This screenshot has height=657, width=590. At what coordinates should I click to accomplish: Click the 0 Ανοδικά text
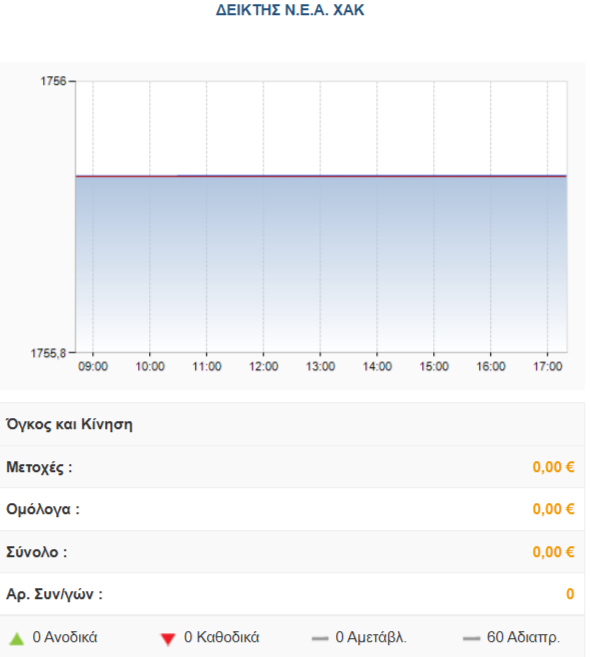click(x=65, y=637)
